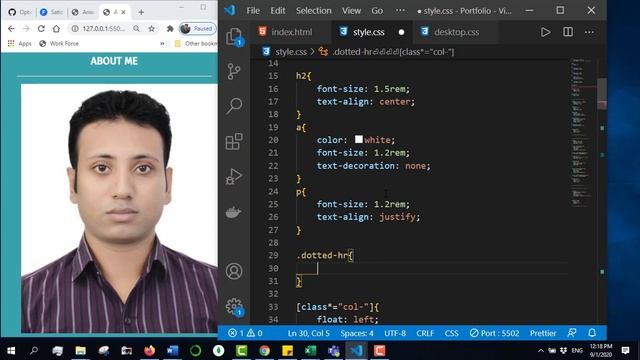Open the Search view in activity bar
This screenshot has width=640, height=360.
pos(234,106)
